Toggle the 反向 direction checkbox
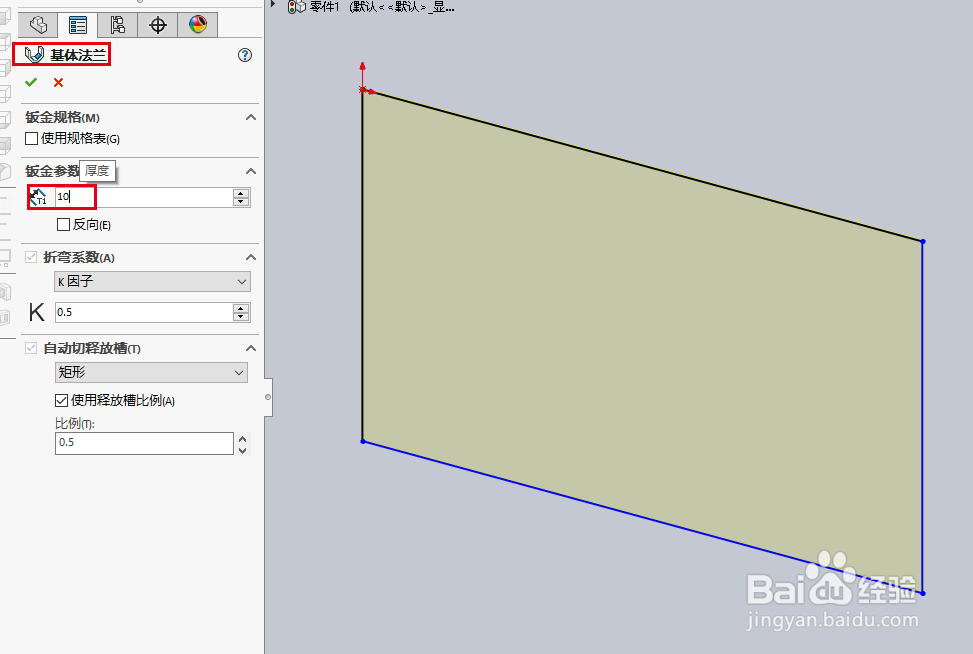 click(62, 224)
